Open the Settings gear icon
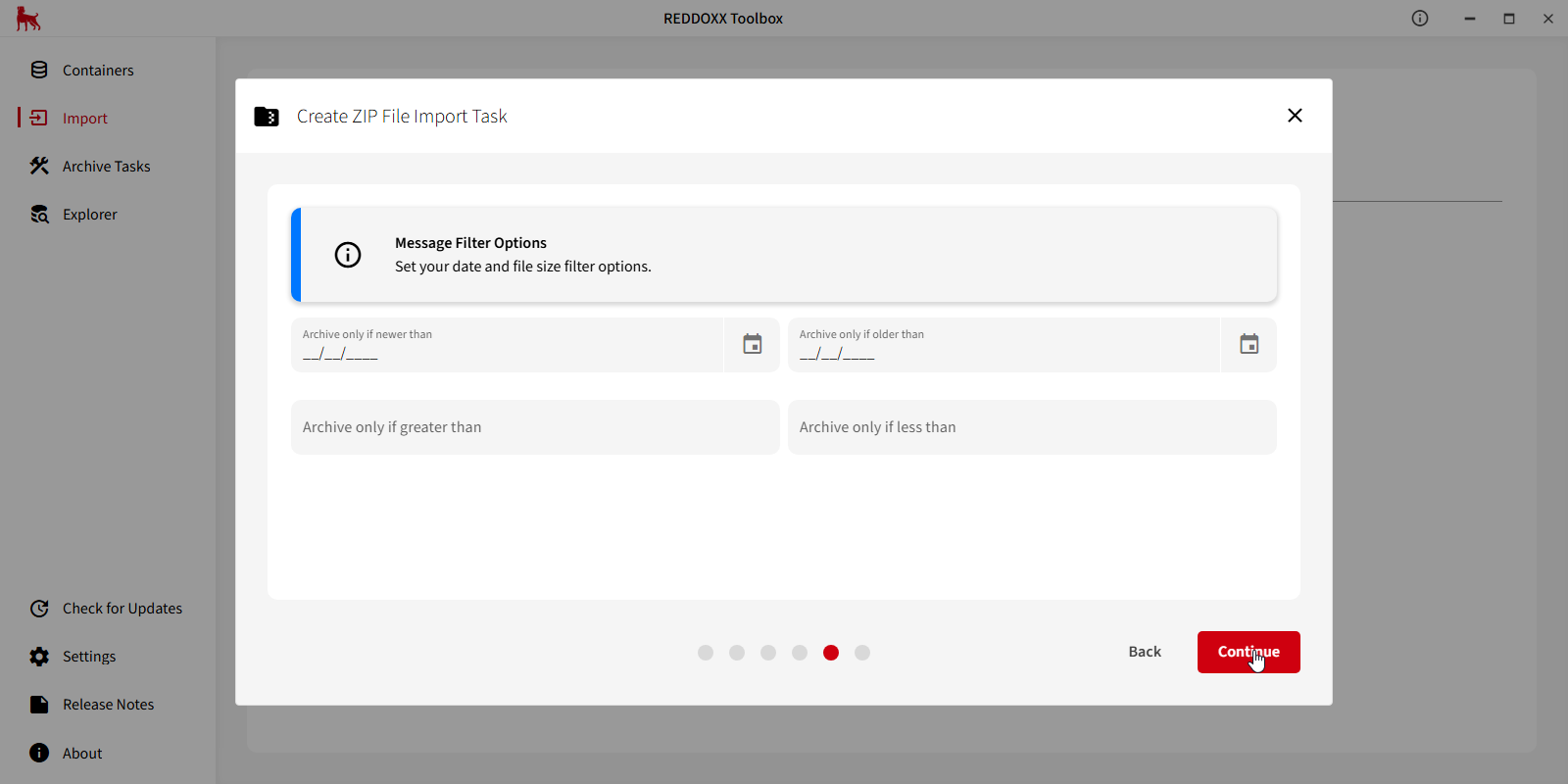1568x784 pixels. [39, 656]
